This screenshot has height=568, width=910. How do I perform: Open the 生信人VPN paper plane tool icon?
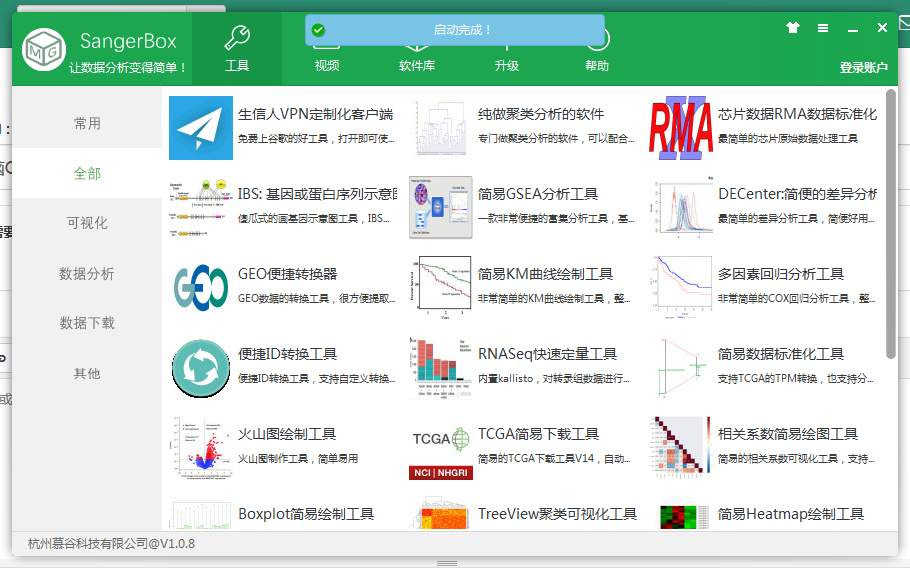point(201,128)
